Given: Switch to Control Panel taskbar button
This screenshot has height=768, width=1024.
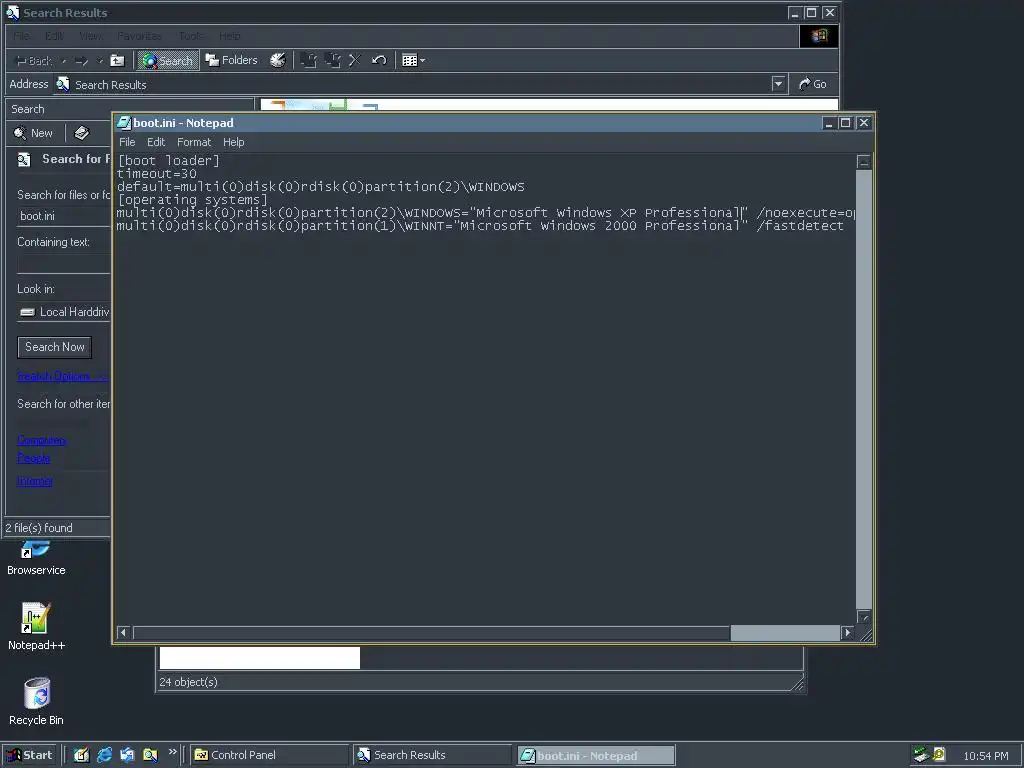Looking at the screenshot, I should coord(270,756).
